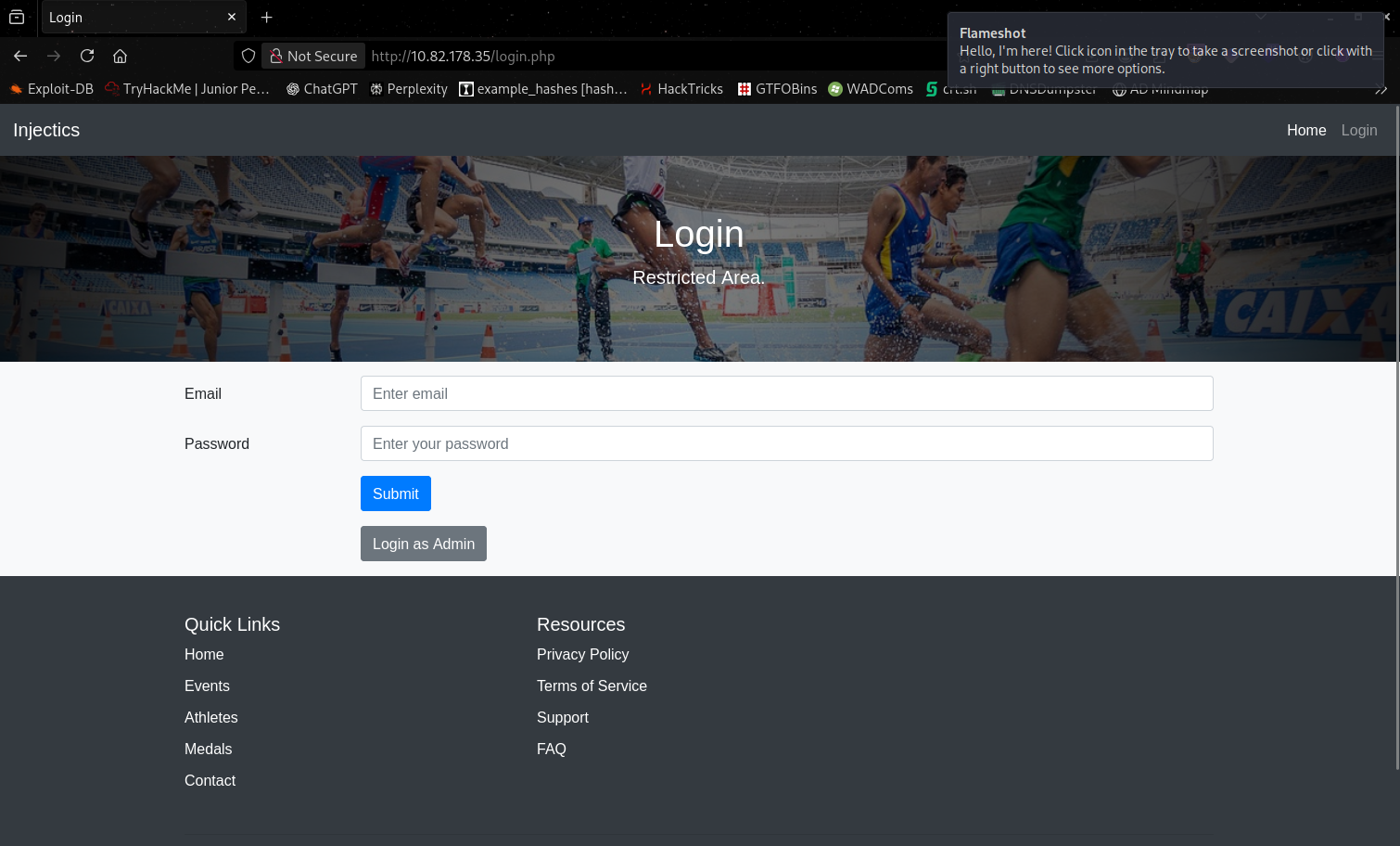This screenshot has height=846, width=1400.
Task: Open the Privacy Policy footer link
Action: (x=582, y=654)
